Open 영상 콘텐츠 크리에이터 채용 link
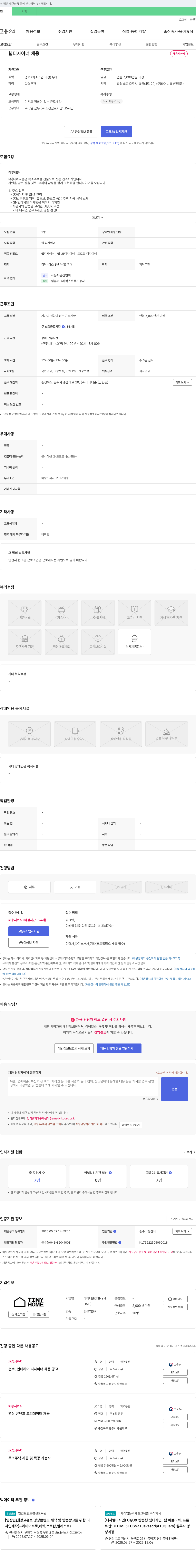The width and height of the screenshot is (196, 1568). tap(29, 1413)
